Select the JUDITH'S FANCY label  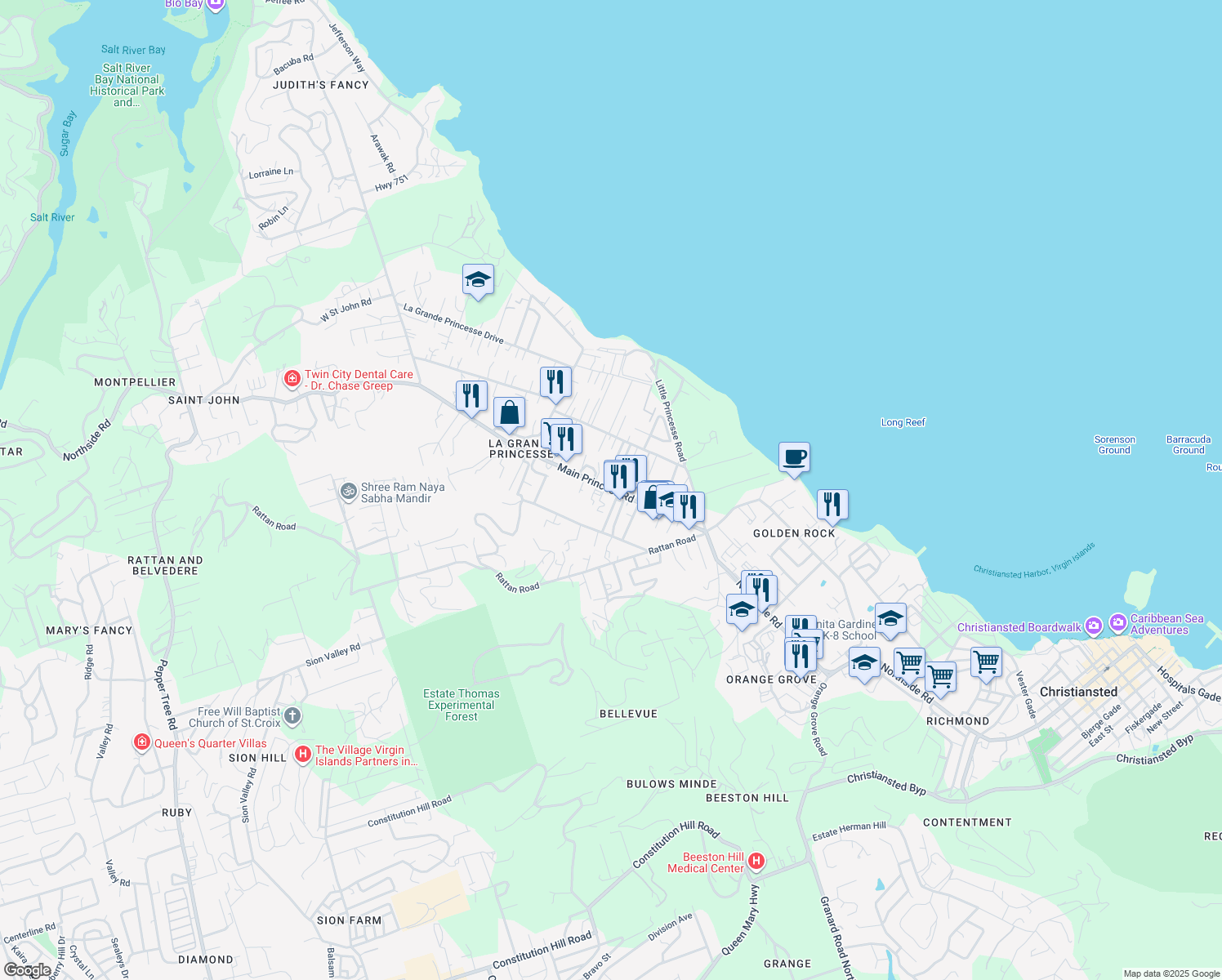(x=321, y=85)
